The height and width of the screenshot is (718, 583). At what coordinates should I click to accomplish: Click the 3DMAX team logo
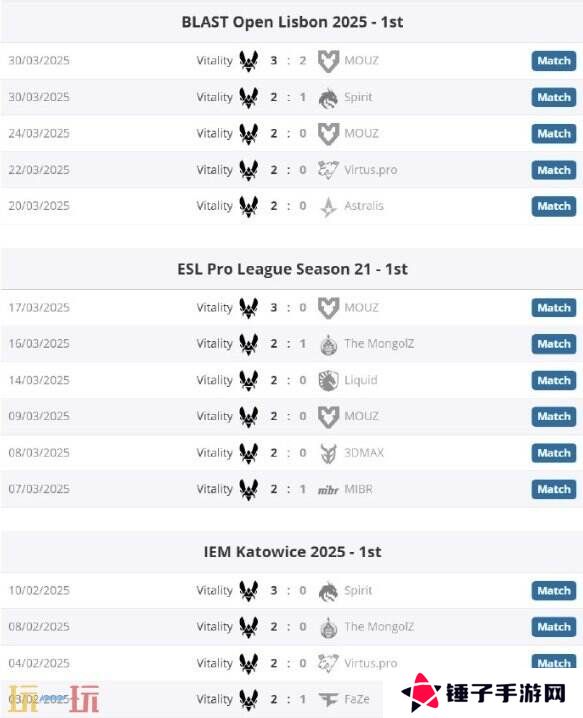328,453
